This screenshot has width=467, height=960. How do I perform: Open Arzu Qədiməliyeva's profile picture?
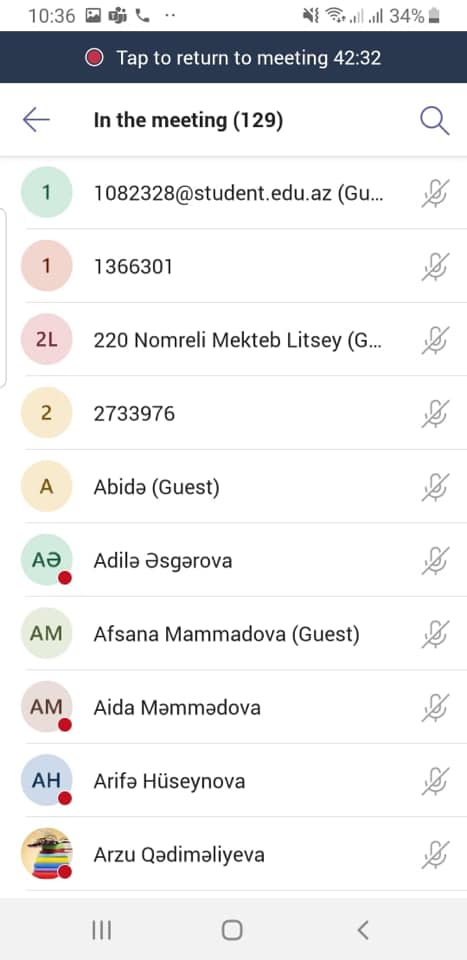coord(47,853)
